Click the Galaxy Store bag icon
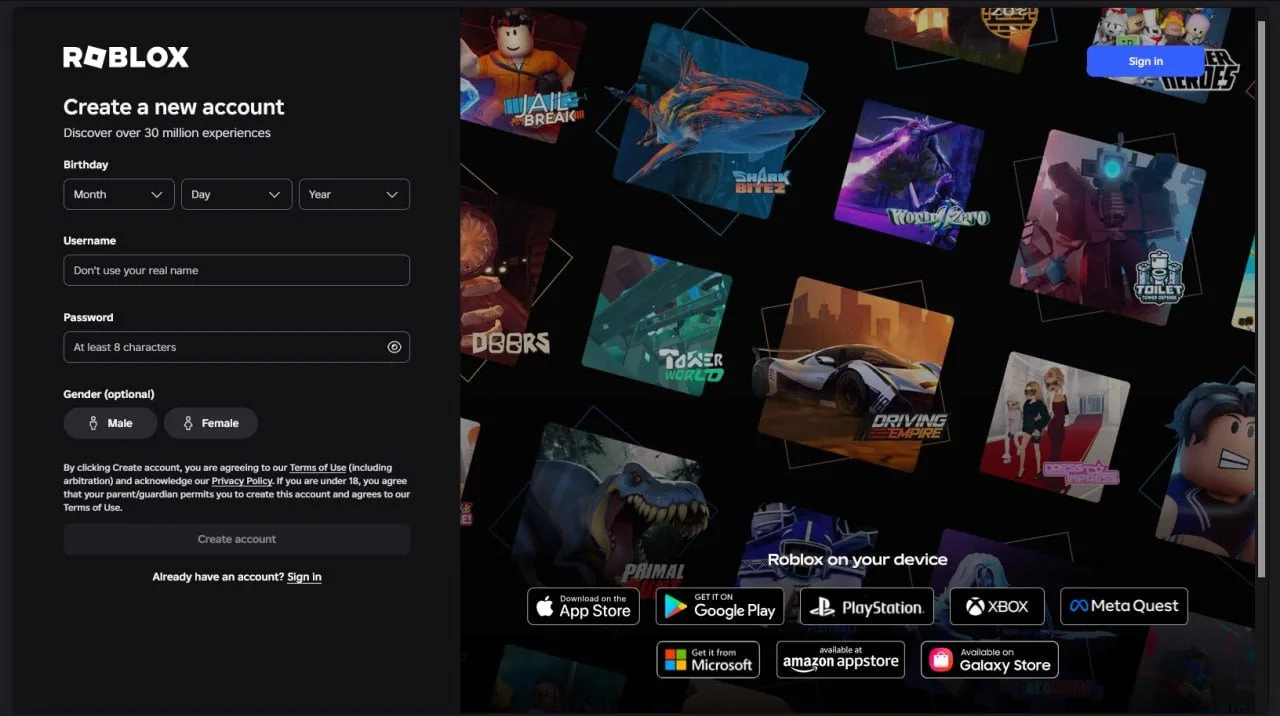 click(x=941, y=660)
